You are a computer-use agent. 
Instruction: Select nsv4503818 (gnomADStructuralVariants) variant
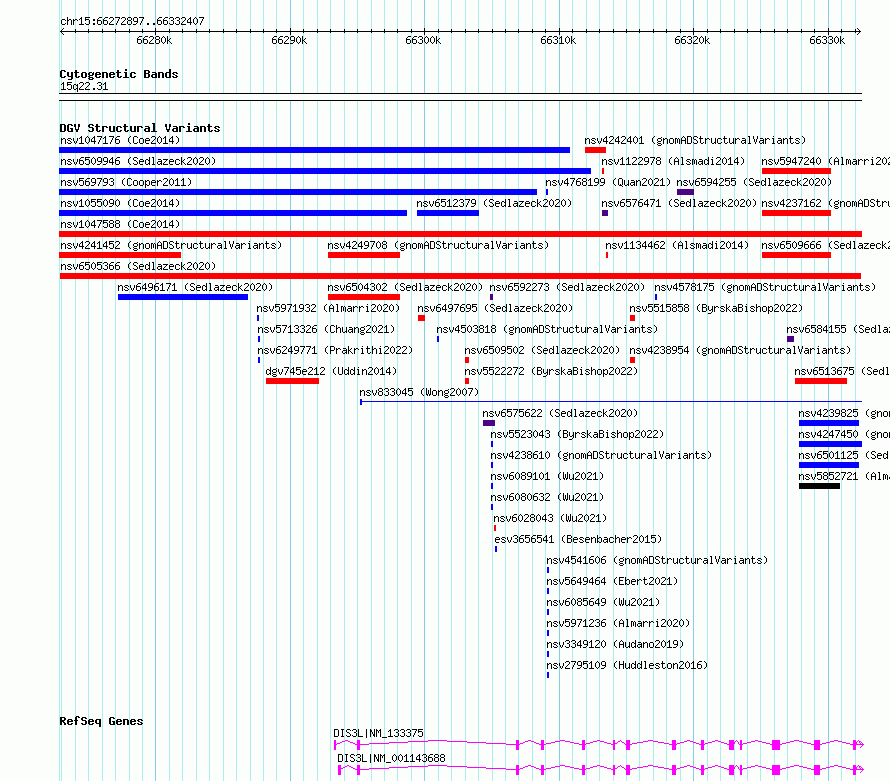coord(547,329)
